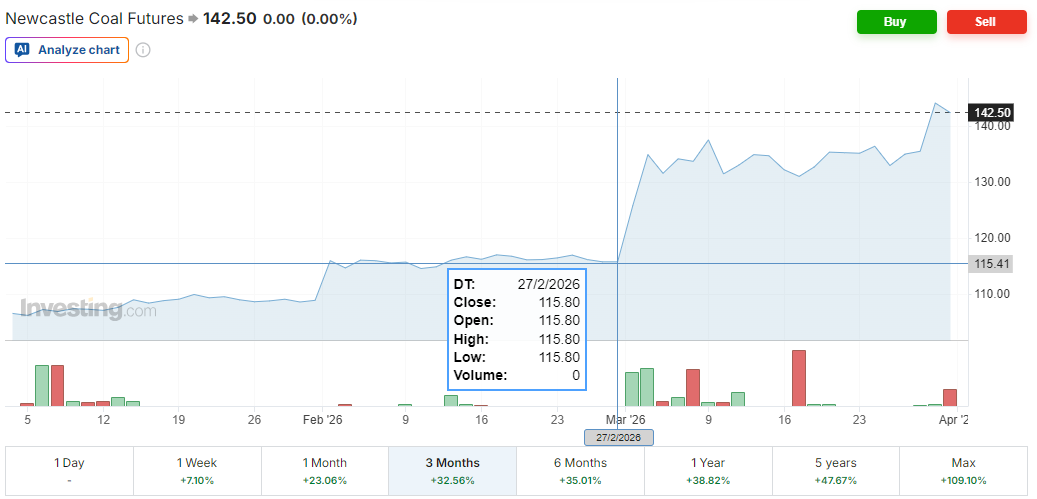Screen dimensions: 1037x499
Task: Click the Investing.com watermark logo
Action: coord(88,309)
